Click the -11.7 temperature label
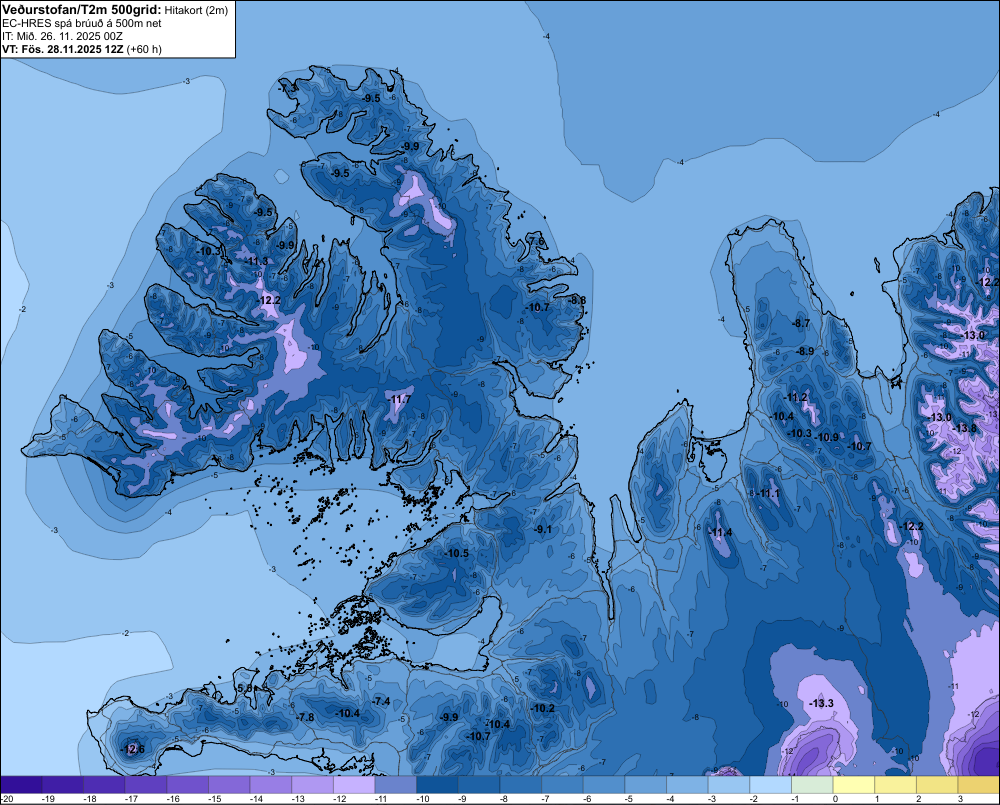Viewport: 1000px width, 805px height. click(399, 399)
